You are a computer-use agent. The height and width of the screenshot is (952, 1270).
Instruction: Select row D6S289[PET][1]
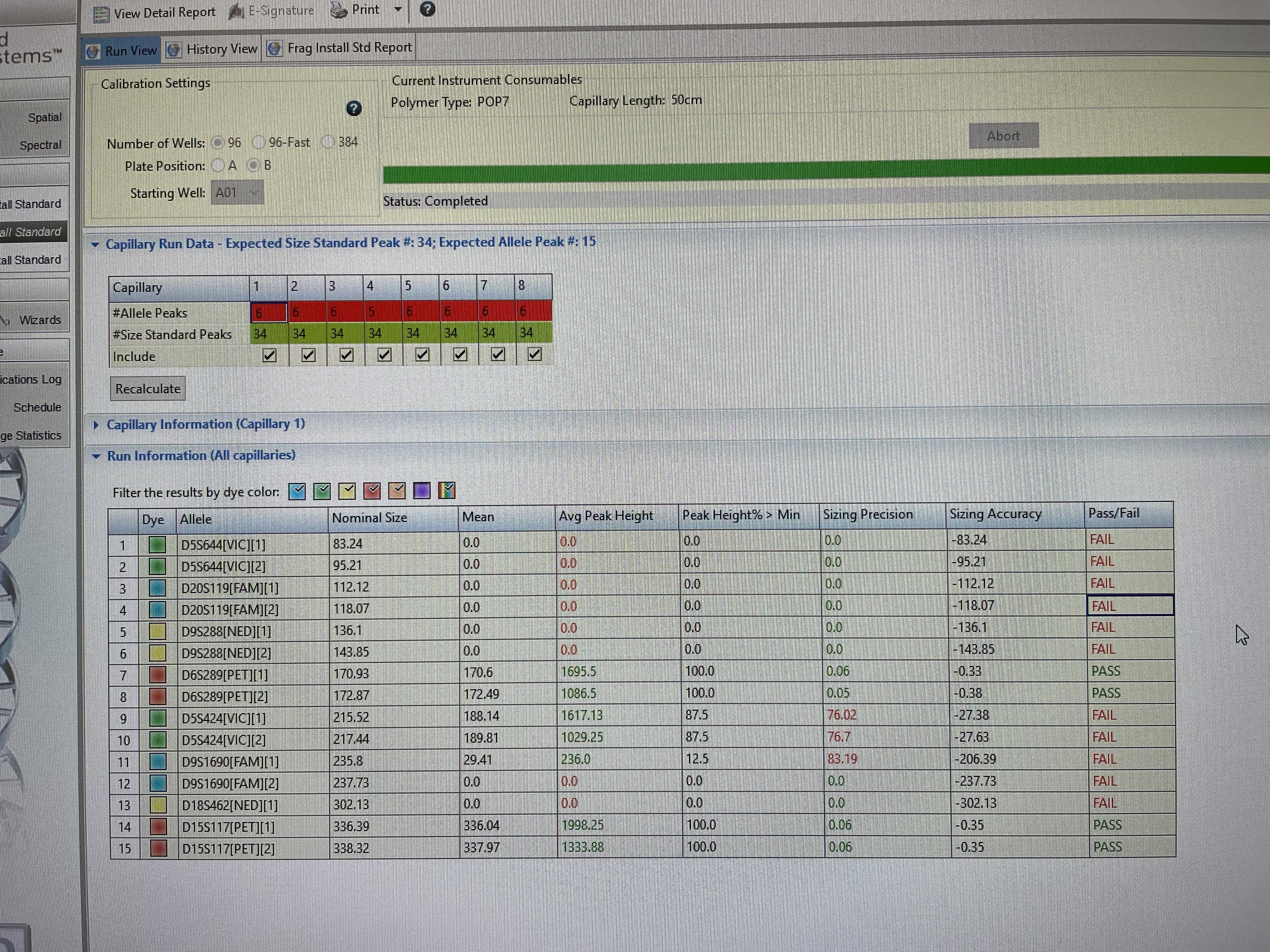click(641, 672)
